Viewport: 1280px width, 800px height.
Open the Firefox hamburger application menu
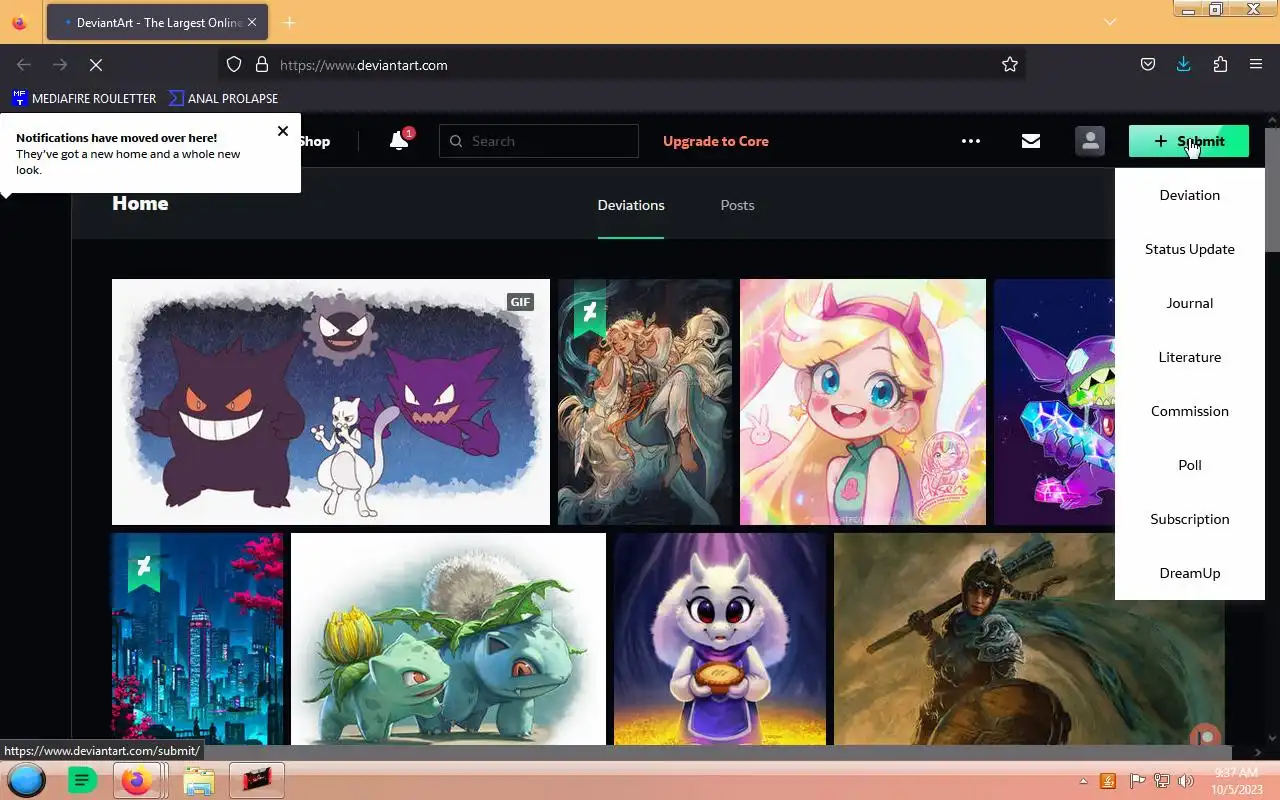point(1256,65)
